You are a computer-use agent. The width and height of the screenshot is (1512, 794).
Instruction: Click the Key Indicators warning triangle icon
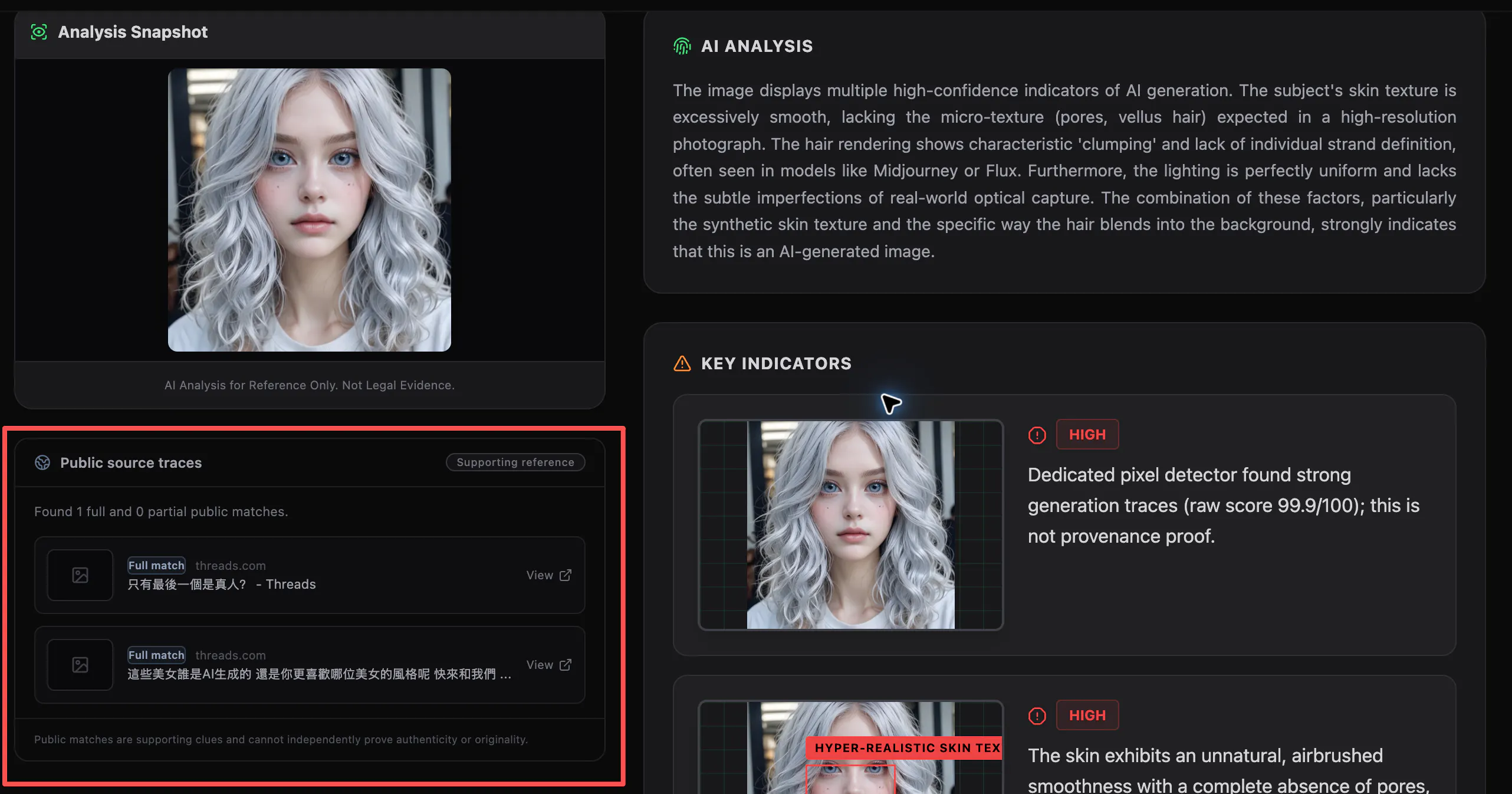[x=682, y=363]
